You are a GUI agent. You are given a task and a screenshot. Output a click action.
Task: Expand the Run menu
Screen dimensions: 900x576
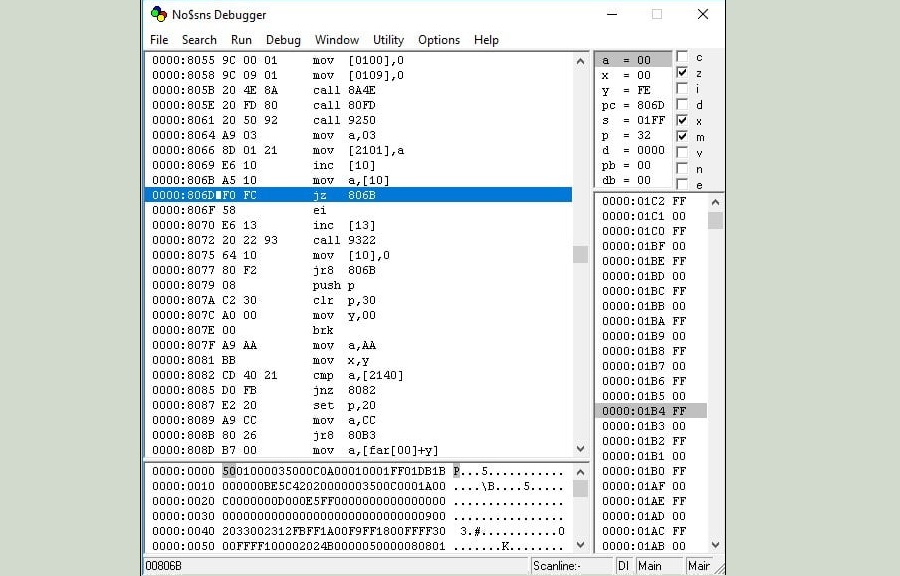[241, 40]
